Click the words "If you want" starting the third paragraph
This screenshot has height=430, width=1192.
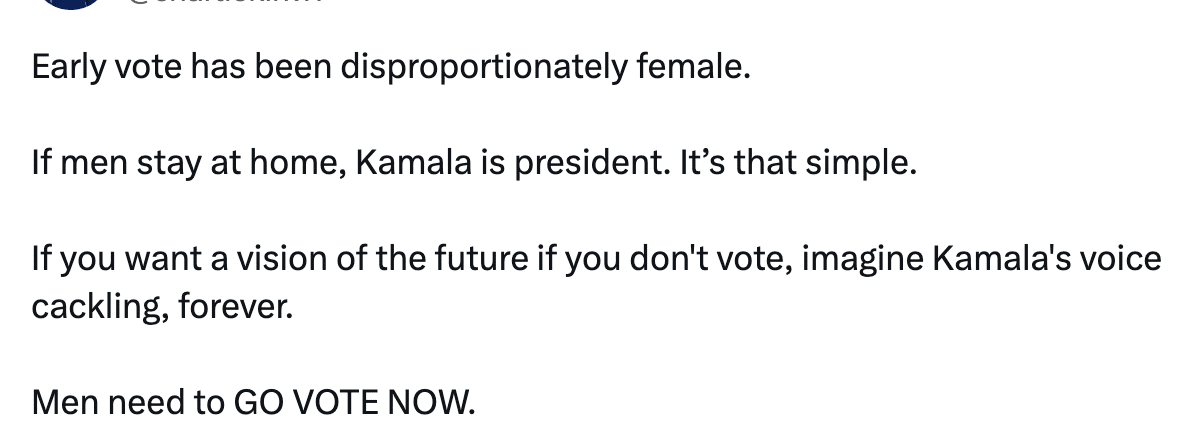(x=103, y=258)
